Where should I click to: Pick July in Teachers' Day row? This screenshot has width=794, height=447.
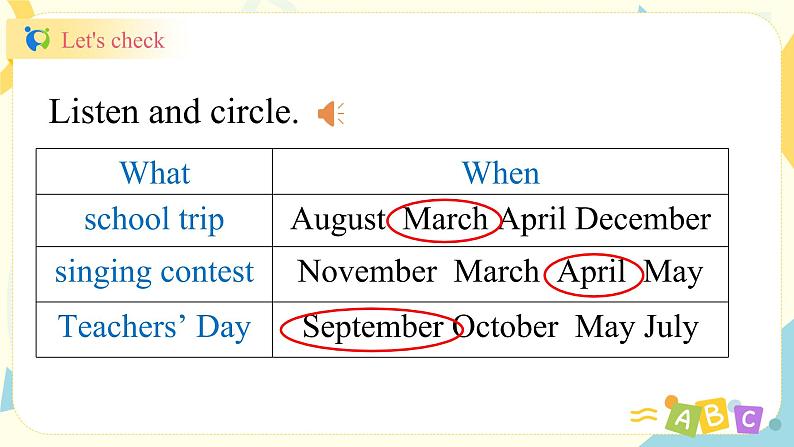coord(671,327)
